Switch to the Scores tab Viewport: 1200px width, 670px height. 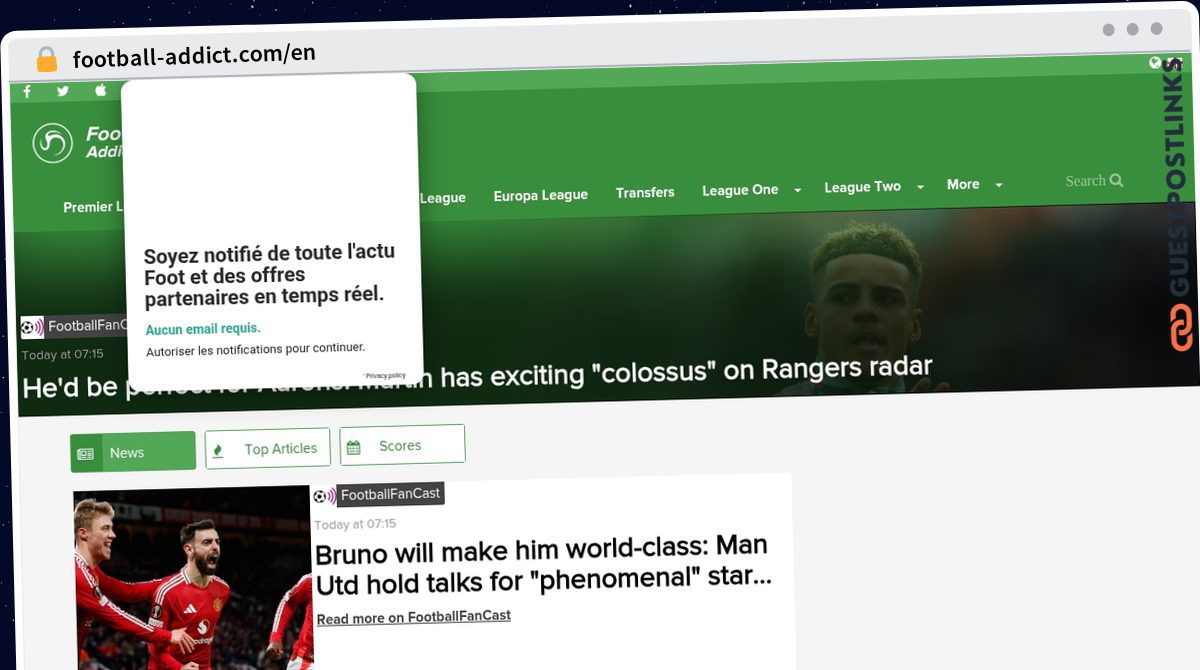402,445
